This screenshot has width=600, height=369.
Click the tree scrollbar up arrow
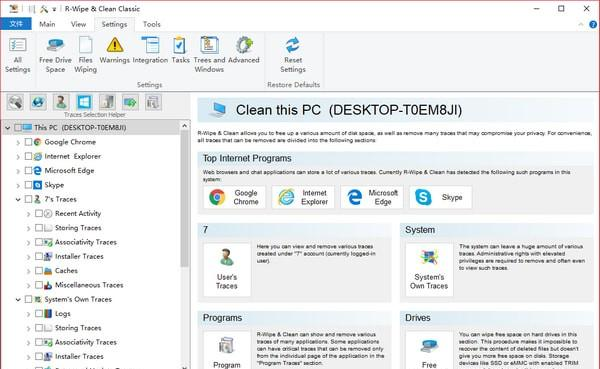tap(184, 126)
